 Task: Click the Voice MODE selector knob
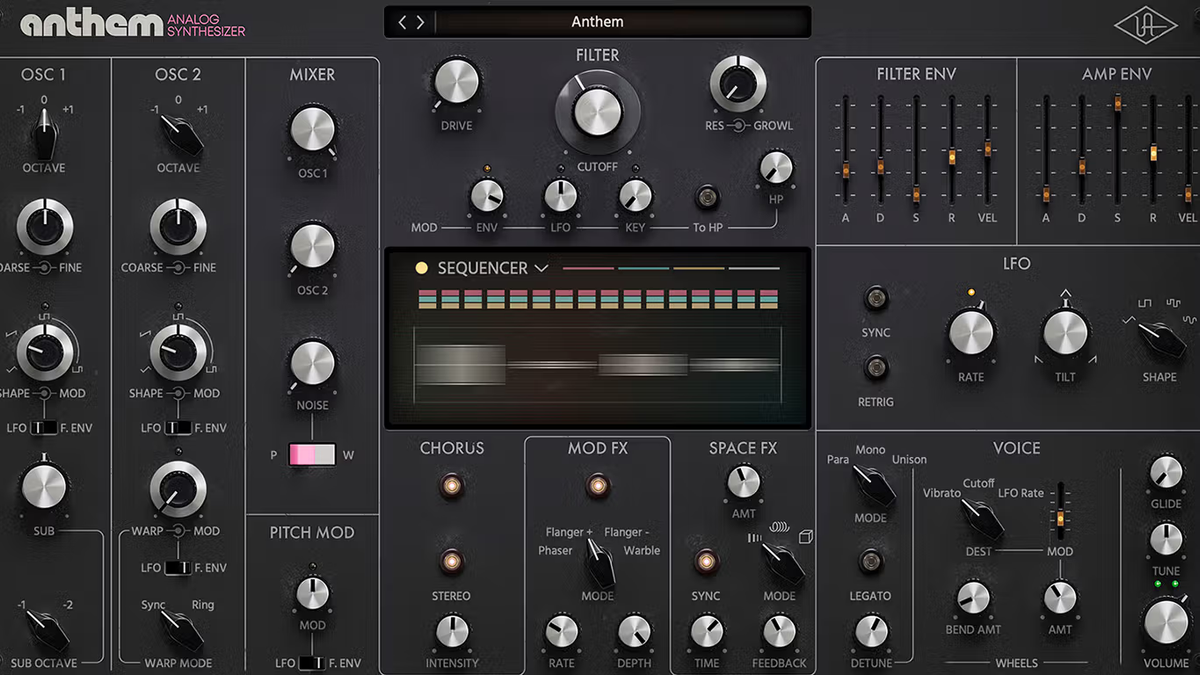coord(872,485)
